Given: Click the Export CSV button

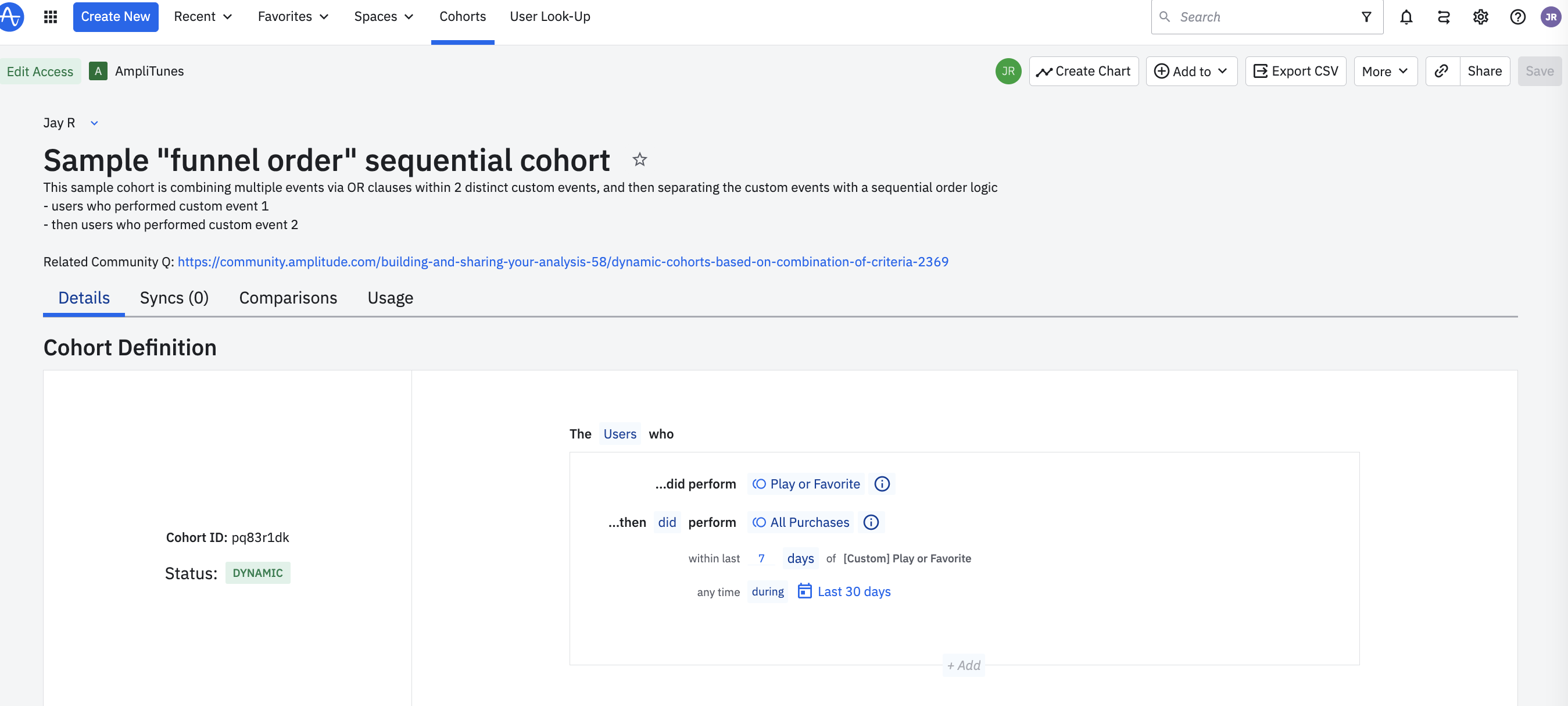Looking at the screenshot, I should click(x=1295, y=72).
